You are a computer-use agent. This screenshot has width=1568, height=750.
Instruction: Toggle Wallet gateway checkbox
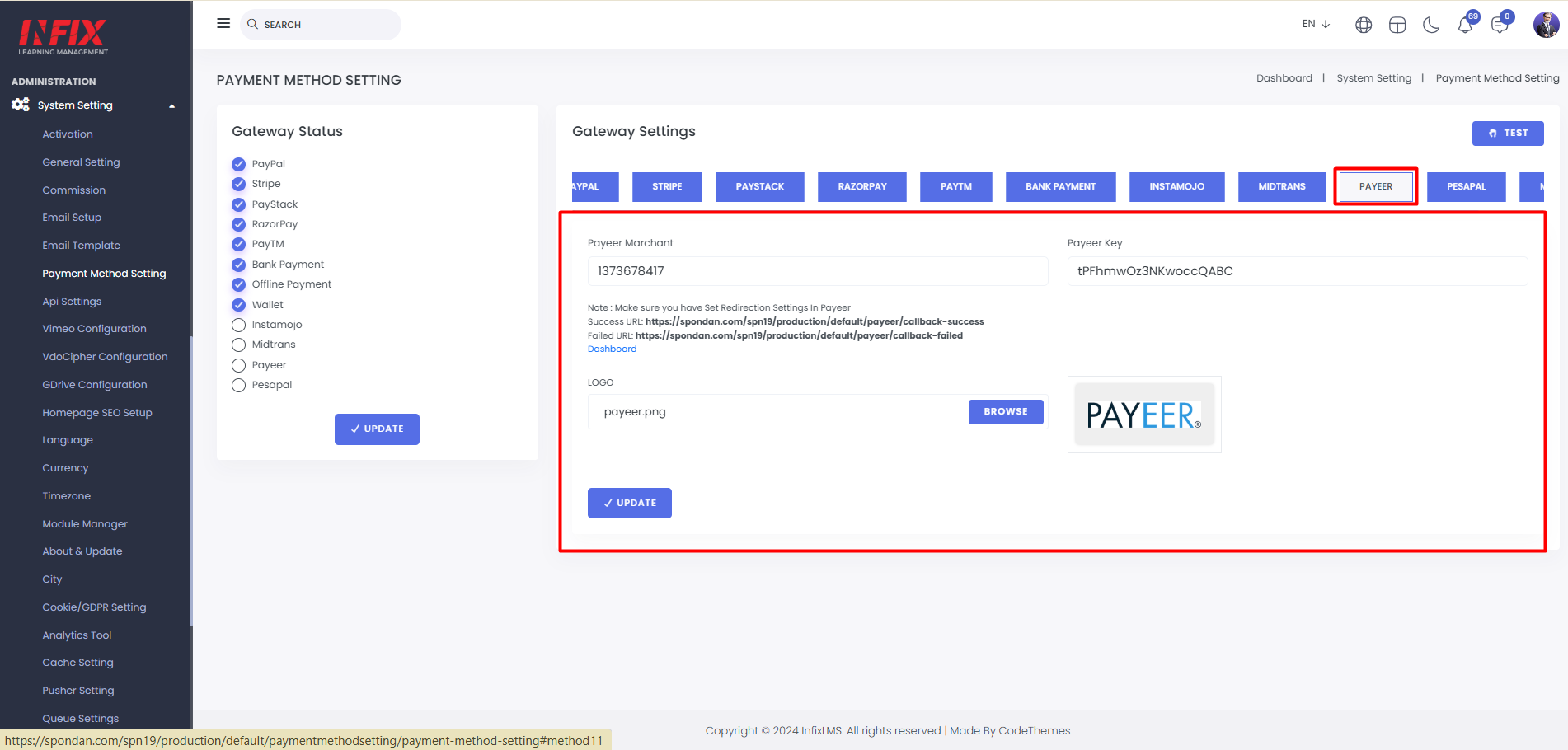[x=239, y=305]
